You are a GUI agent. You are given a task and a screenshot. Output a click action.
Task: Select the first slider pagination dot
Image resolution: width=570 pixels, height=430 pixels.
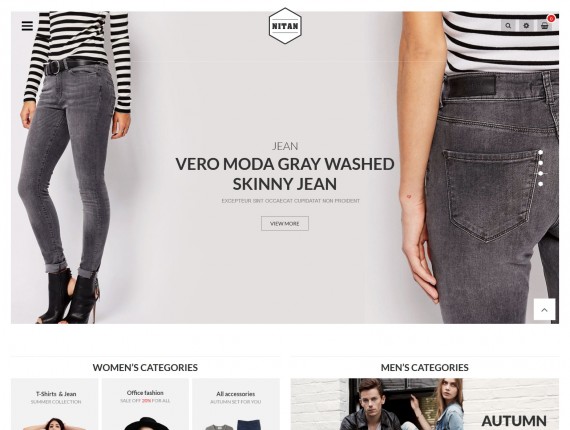click(x=541, y=152)
